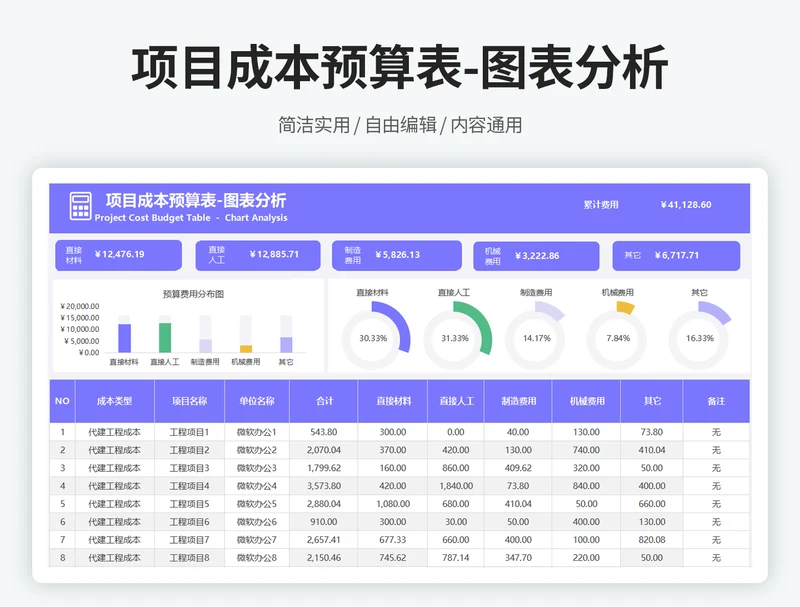Select cell 677.33 in 工程项目7 row
The width and height of the screenshot is (800, 607).
[x=393, y=540]
